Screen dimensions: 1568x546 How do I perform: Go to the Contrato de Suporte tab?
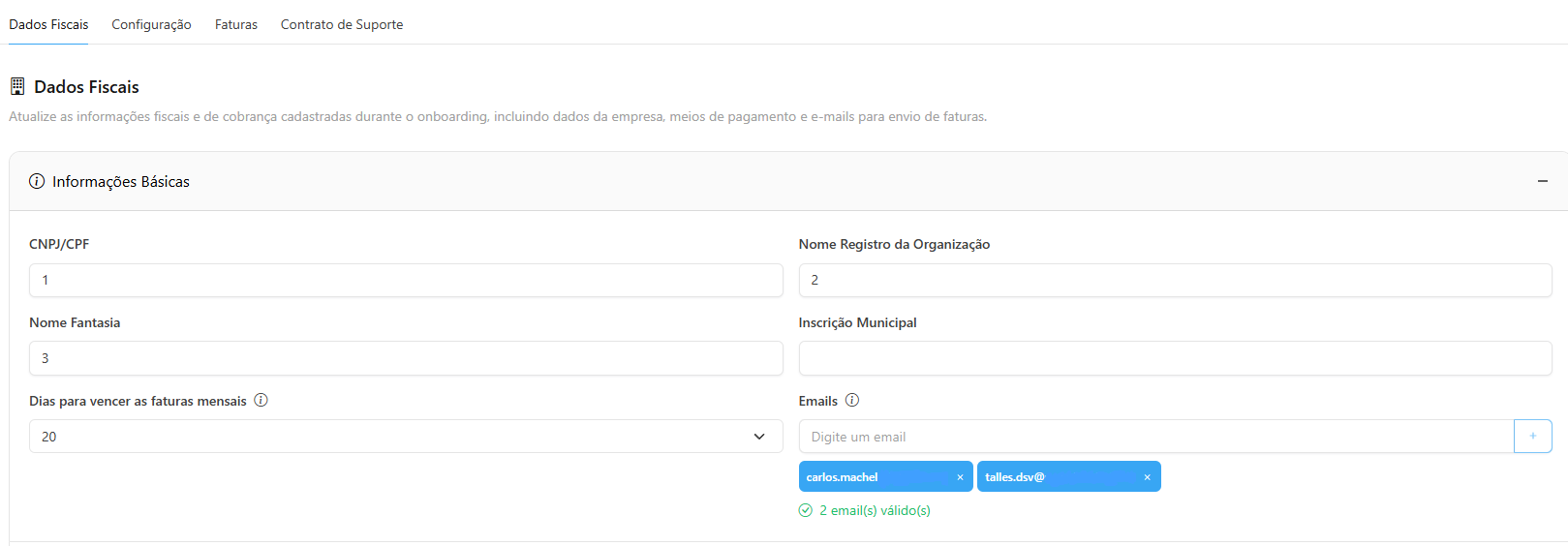pos(342,24)
